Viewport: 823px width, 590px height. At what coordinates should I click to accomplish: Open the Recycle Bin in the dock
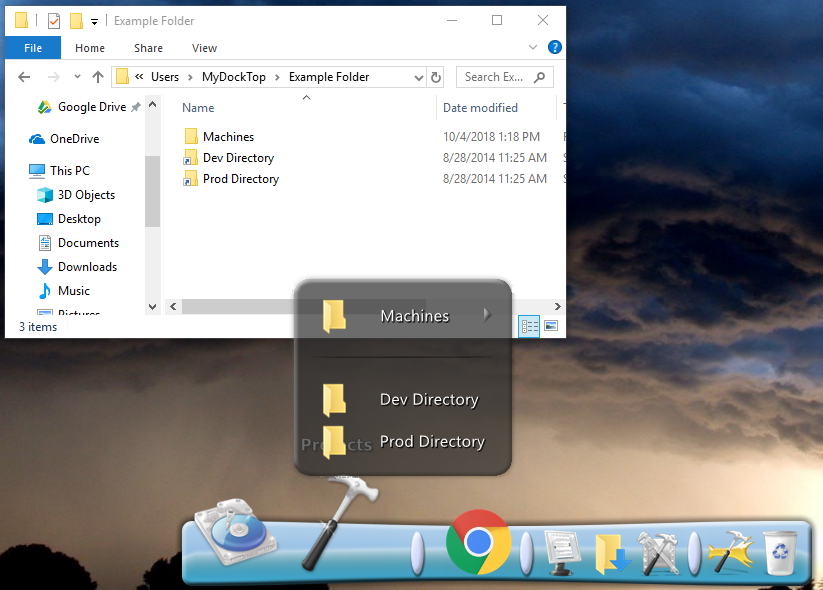pyautogui.click(x=780, y=551)
